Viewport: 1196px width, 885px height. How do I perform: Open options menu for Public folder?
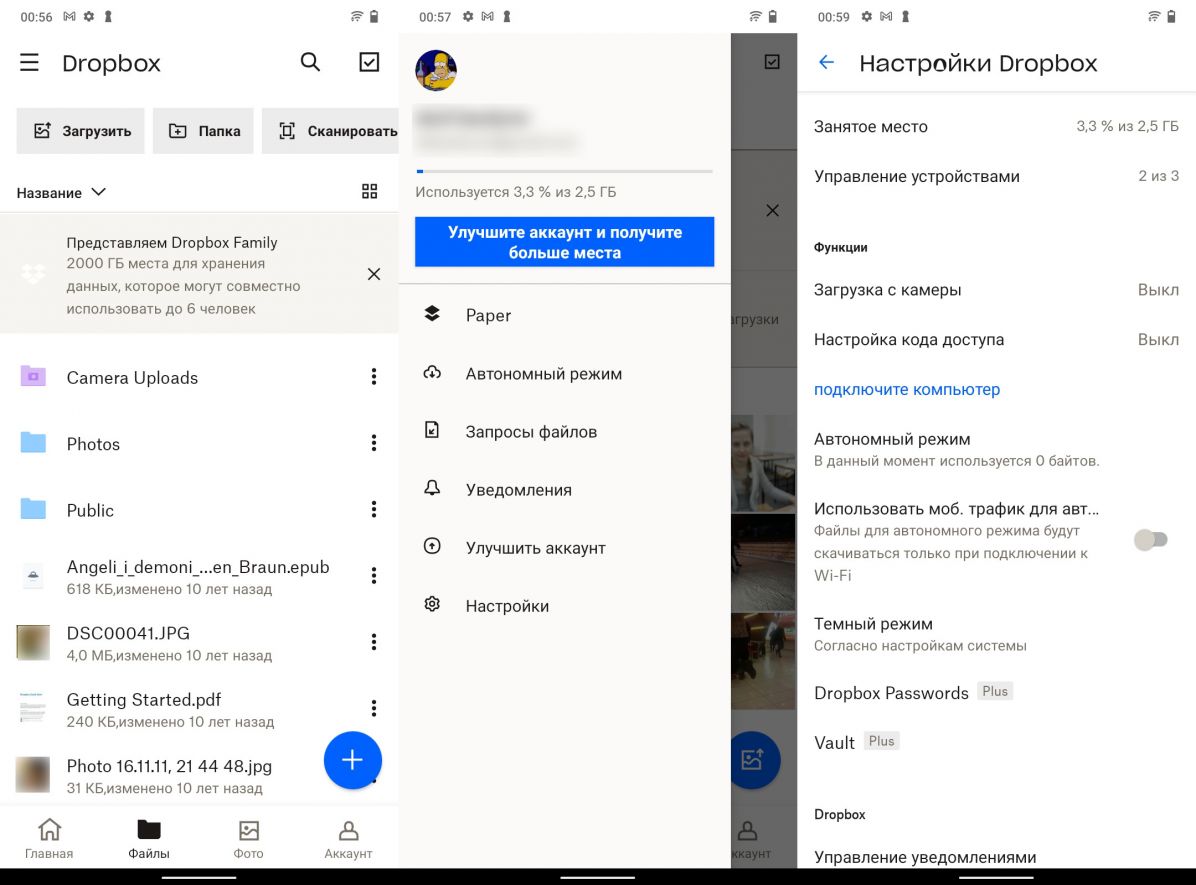[x=374, y=510]
